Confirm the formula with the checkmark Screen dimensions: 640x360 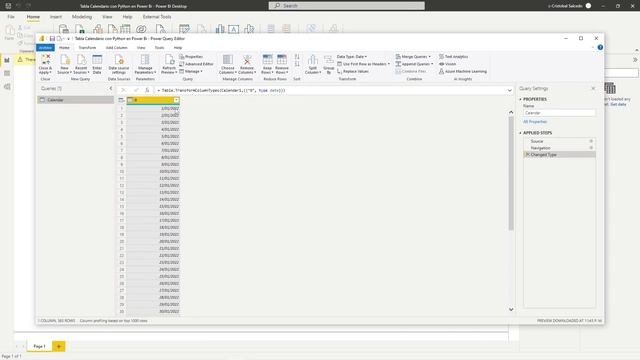pyautogui.click(x=136, y=90)
